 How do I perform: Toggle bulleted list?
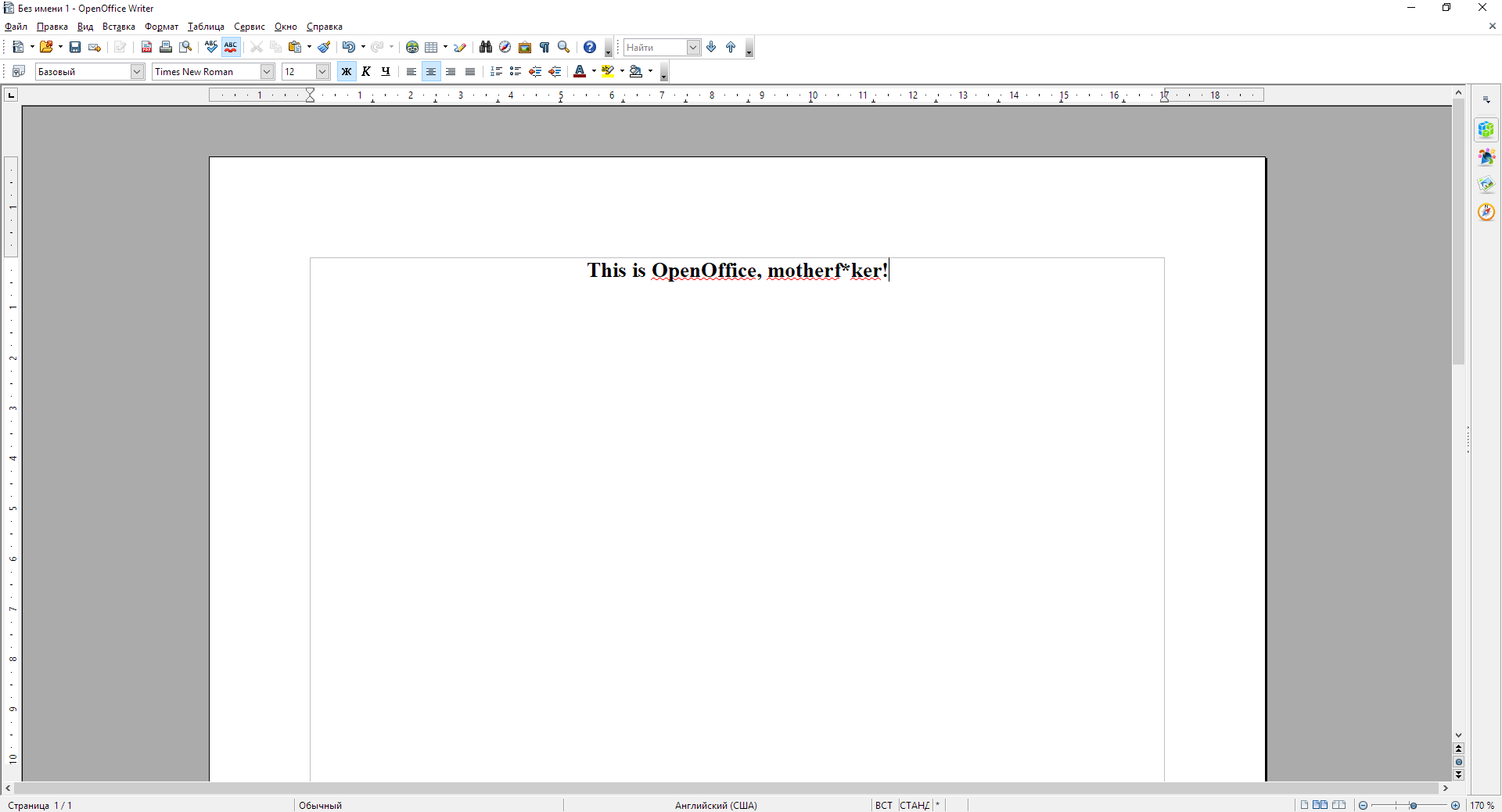tap(516, 71)
